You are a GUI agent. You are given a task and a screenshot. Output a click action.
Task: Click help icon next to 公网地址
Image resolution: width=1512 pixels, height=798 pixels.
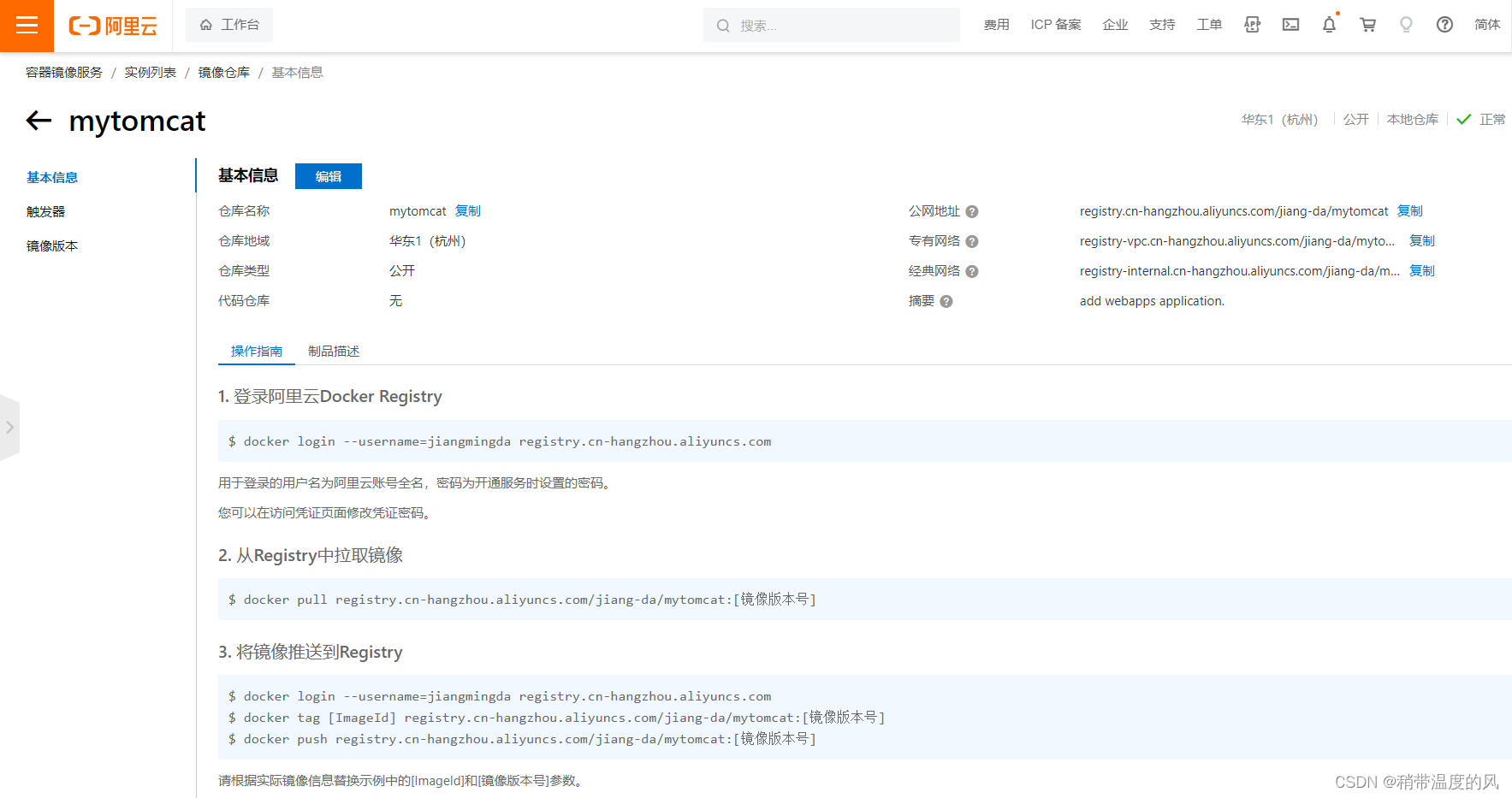[972, 212]
